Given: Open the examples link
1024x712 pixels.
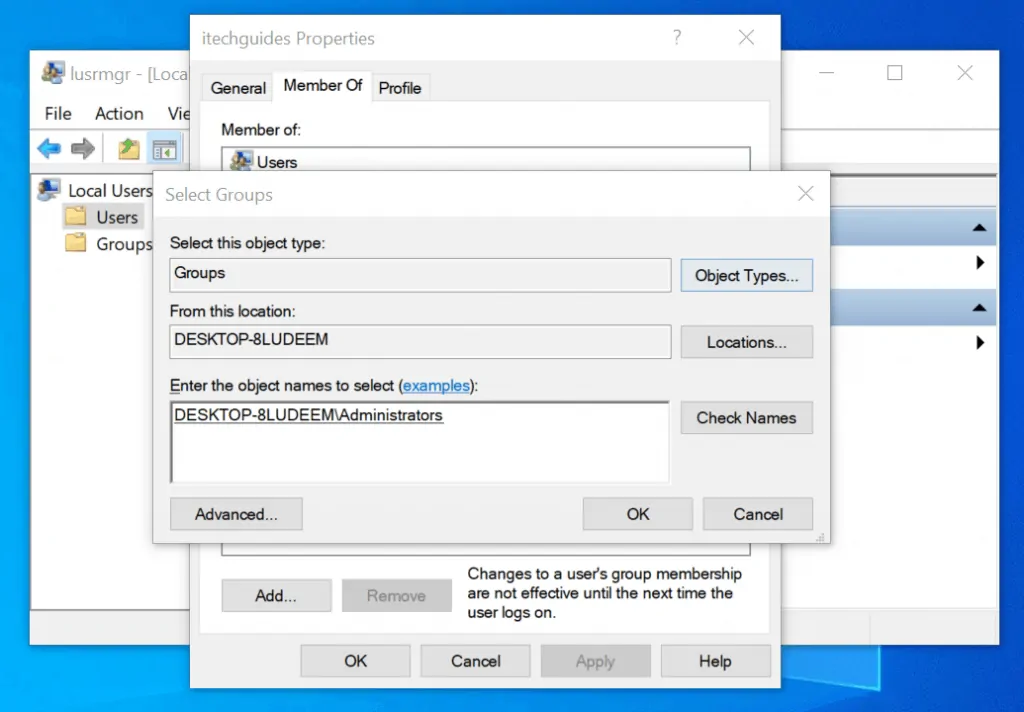Looking at the screenshot, I should [435, 386].
